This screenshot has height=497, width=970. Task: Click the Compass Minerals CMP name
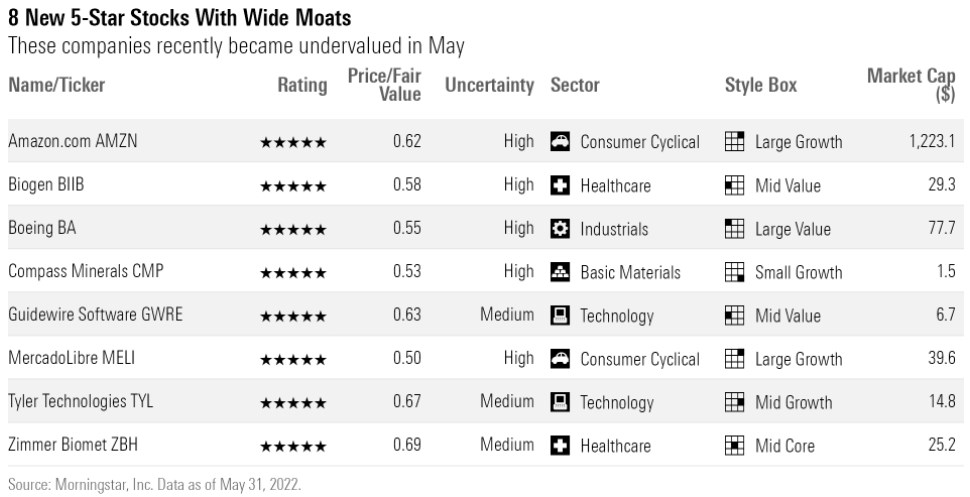(x=84, y=271)
